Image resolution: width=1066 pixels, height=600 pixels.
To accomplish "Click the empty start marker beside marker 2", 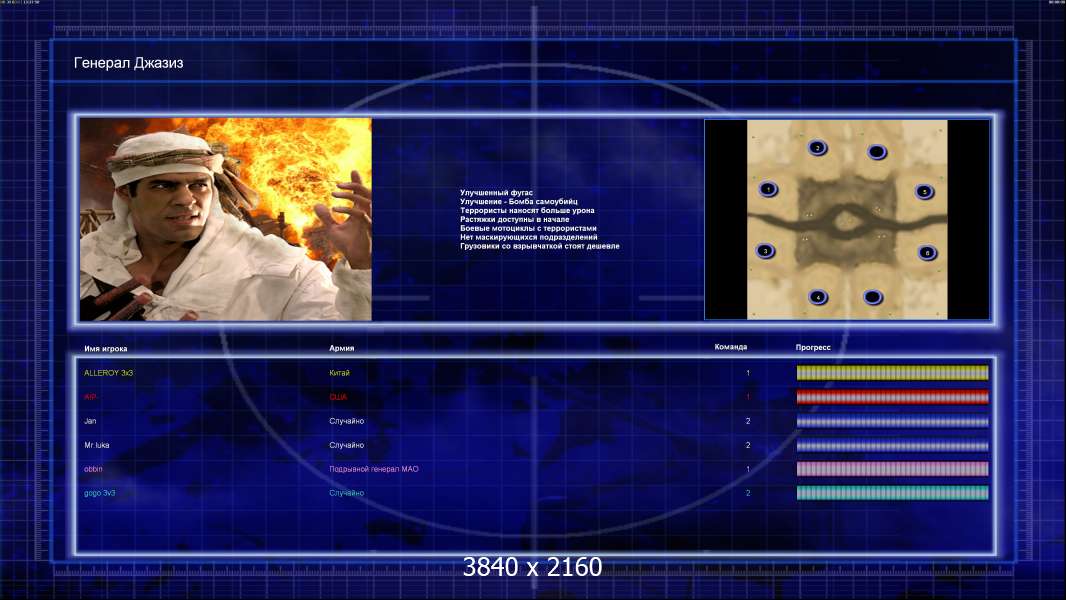I will [x=877, y=152].
